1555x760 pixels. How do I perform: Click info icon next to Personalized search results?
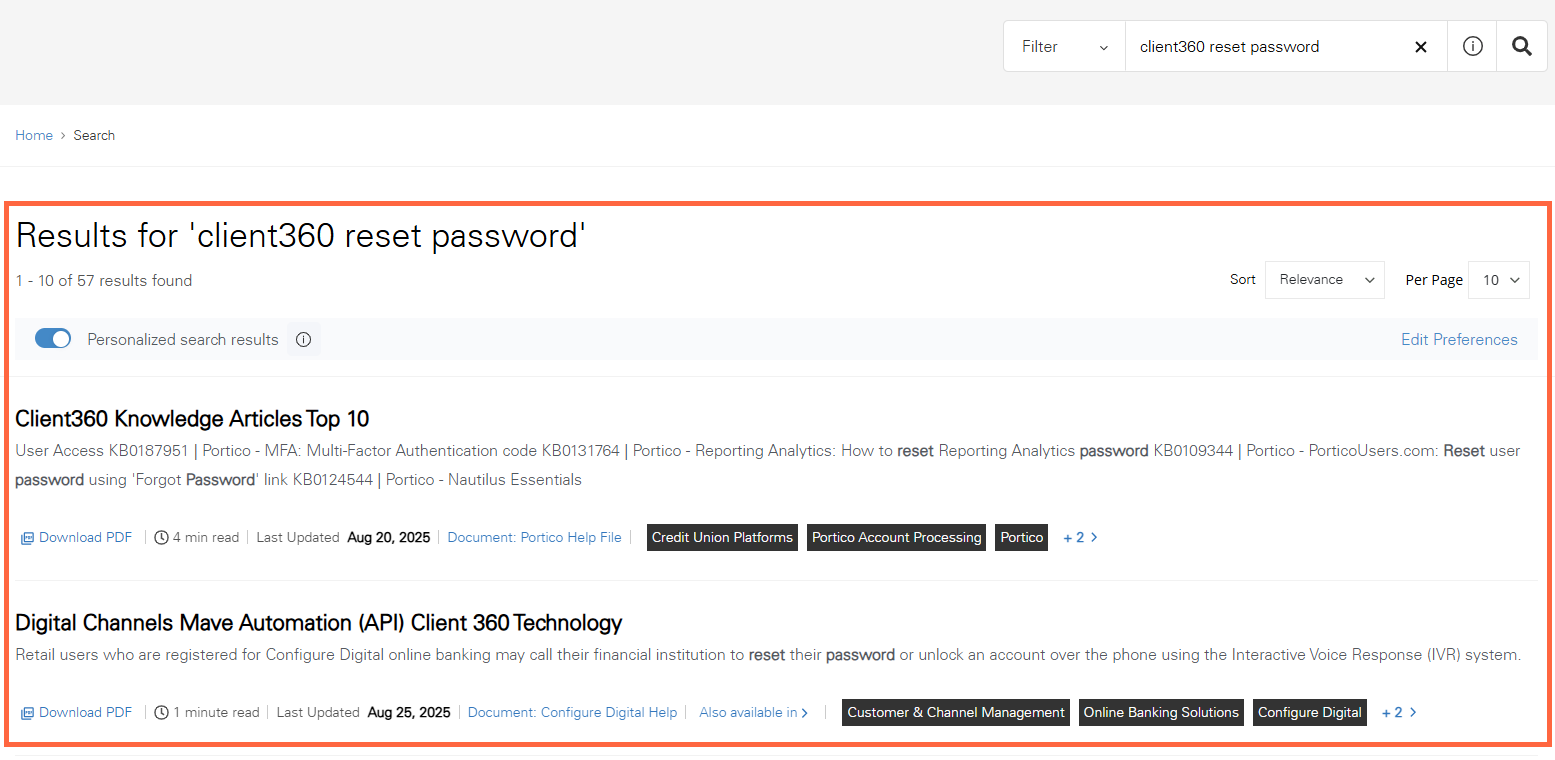tap(304, 340)
